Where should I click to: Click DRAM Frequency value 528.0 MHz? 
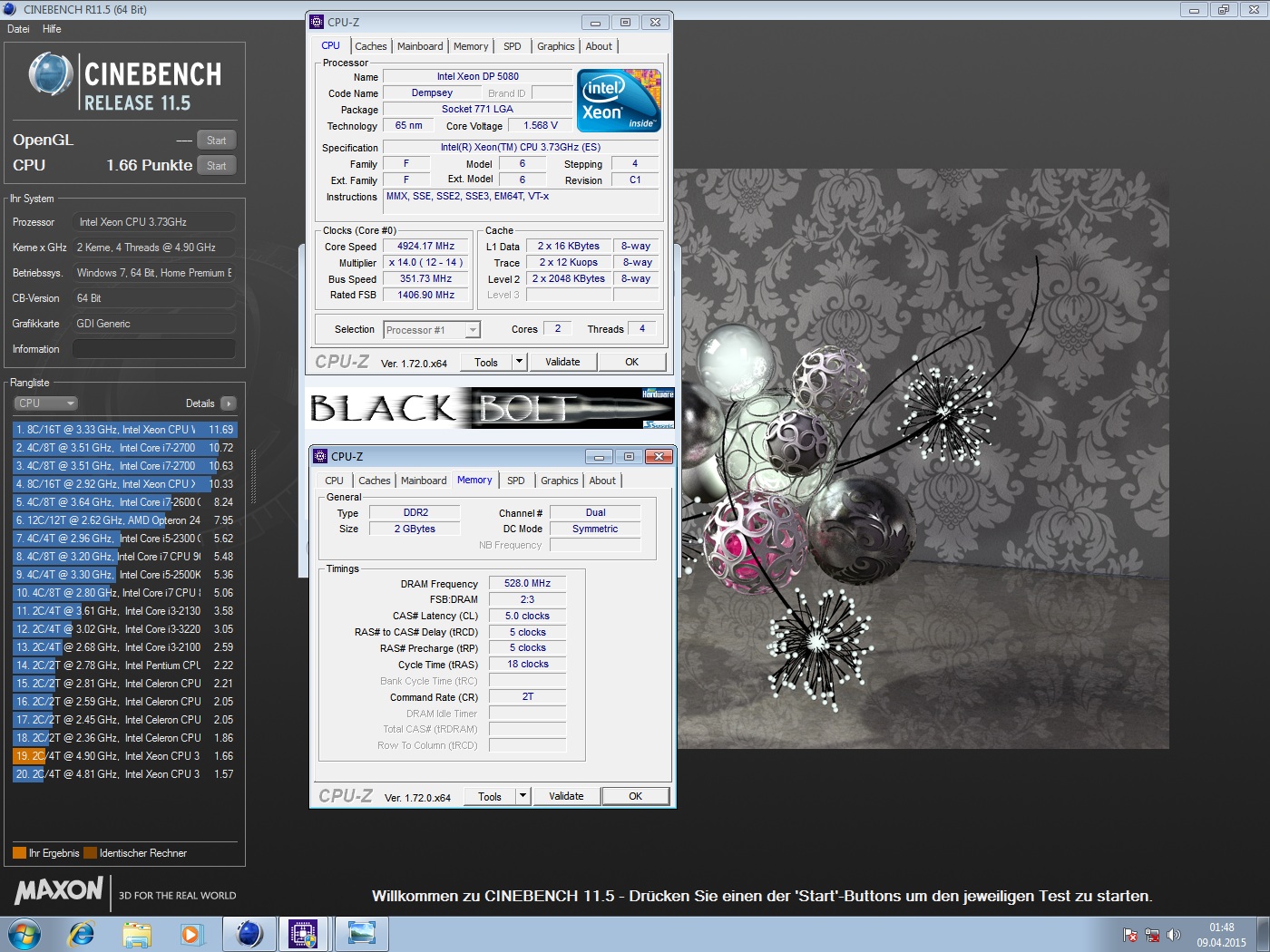click(527, 583)
